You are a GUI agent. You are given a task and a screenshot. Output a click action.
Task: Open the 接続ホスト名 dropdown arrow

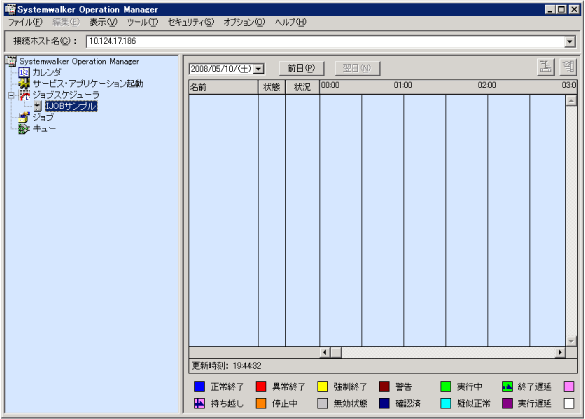pos(570,41)
